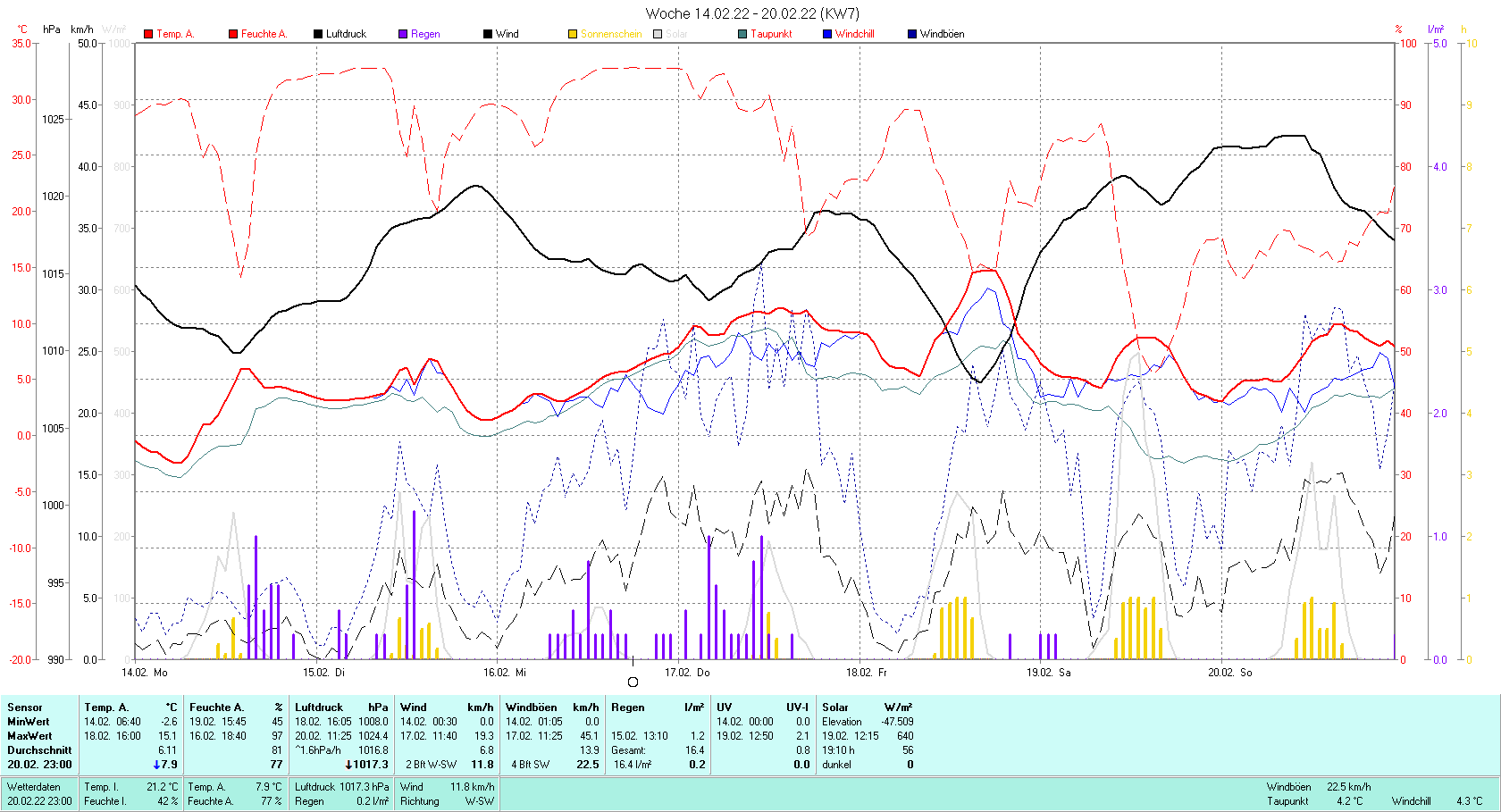Screen dimensions: 1501x812
Task: Click the maximum gust value 45.1
Action: (x=589, y=736)
